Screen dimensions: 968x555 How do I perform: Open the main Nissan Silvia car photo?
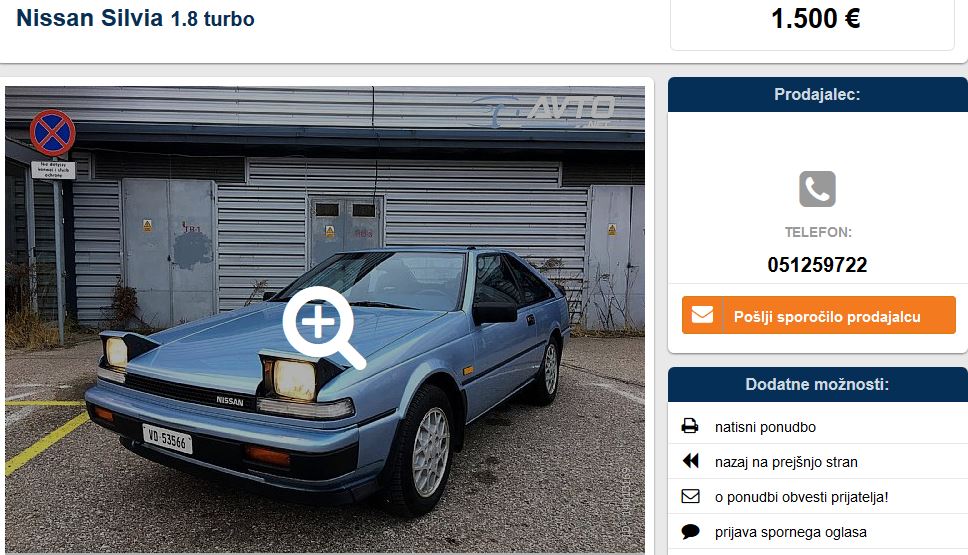coord(325,319)
